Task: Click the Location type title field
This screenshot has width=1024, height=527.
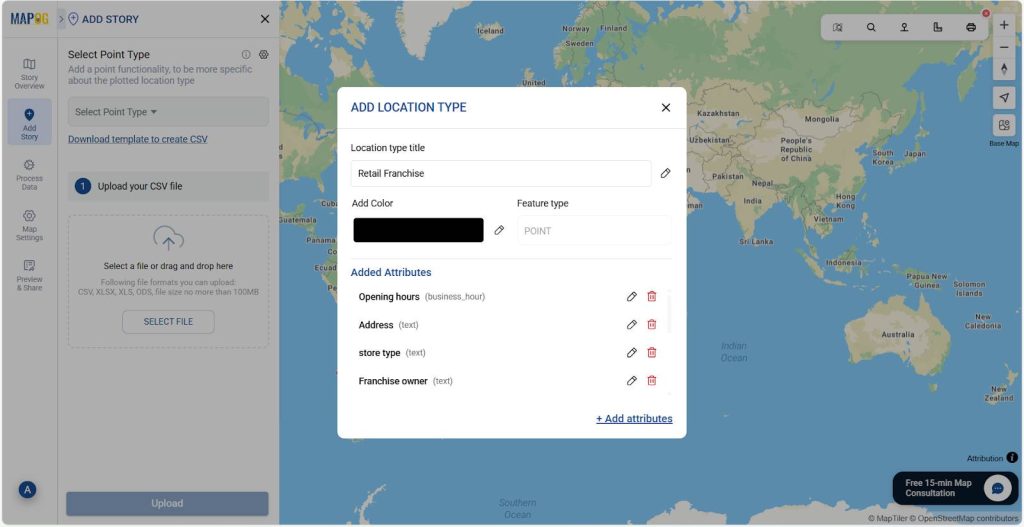Action: pos(501,174)
